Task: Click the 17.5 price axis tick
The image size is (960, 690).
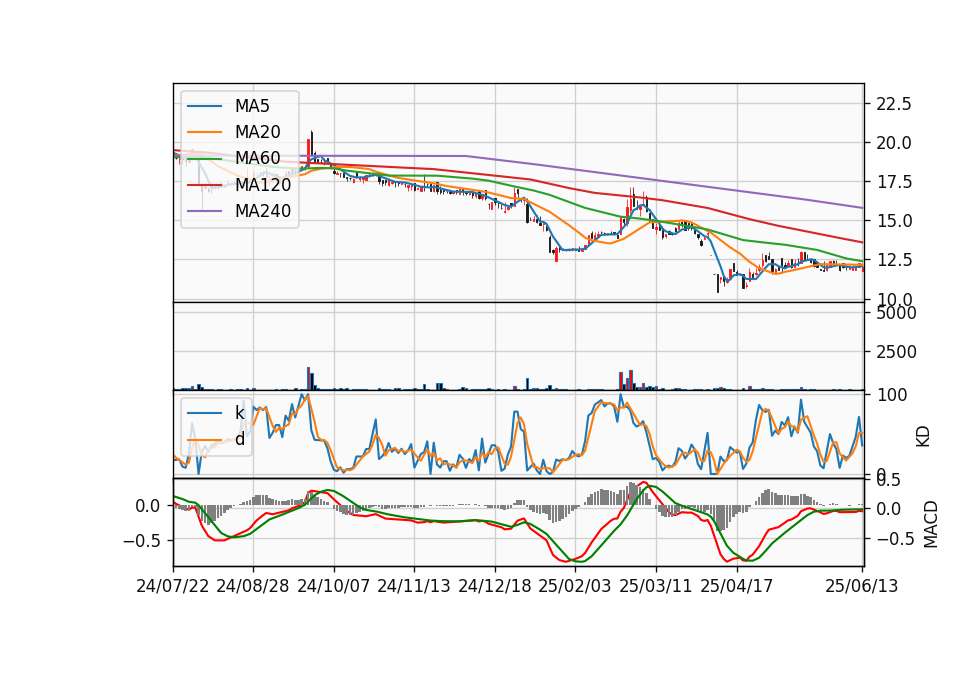Action: 894,182
